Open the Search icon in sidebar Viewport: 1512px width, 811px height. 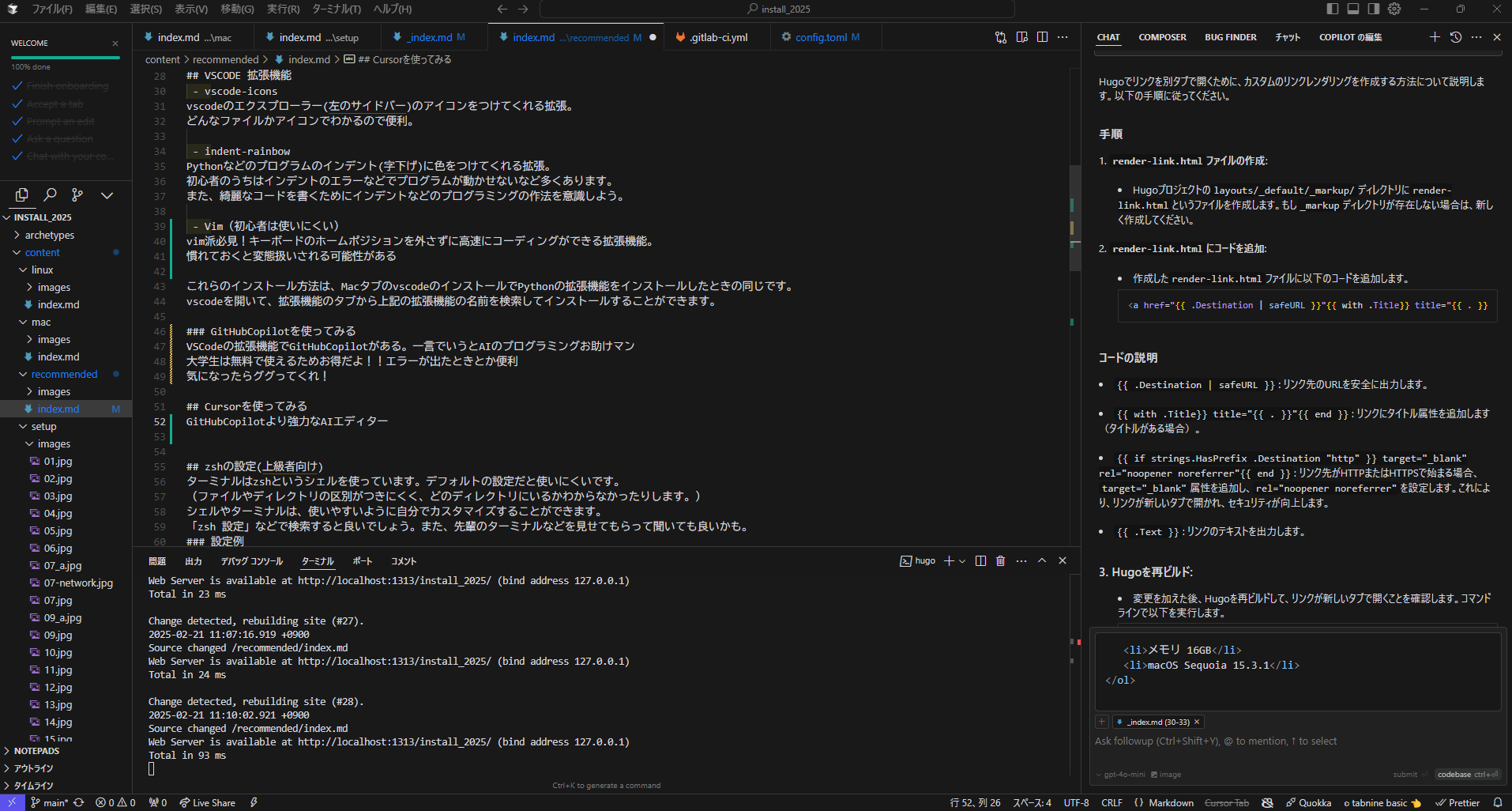pos(50,194)
